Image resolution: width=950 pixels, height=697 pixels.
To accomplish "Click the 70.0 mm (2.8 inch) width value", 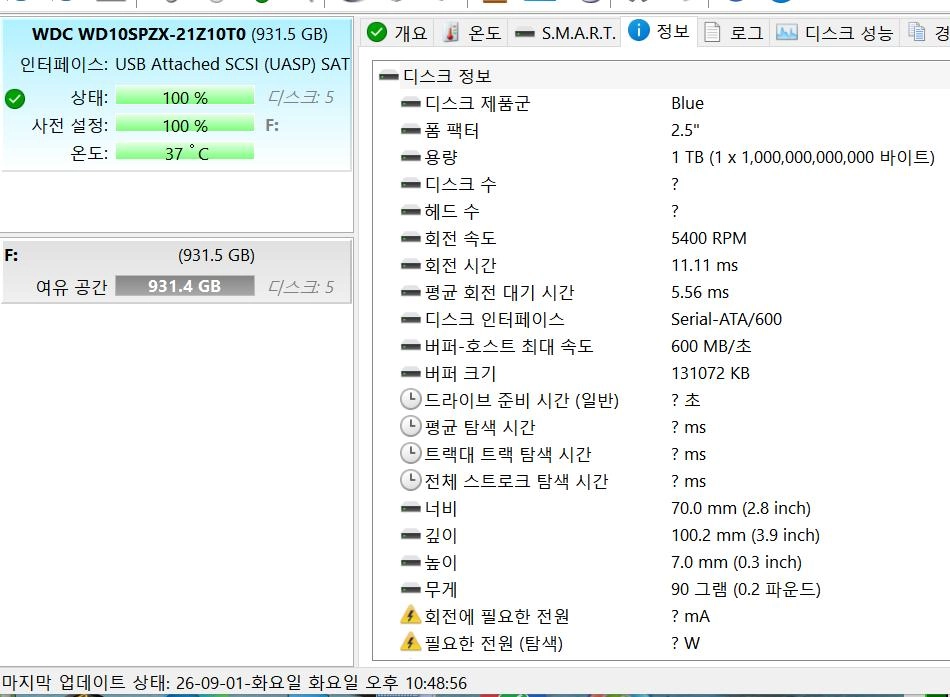I will click(x=740, y=509).
